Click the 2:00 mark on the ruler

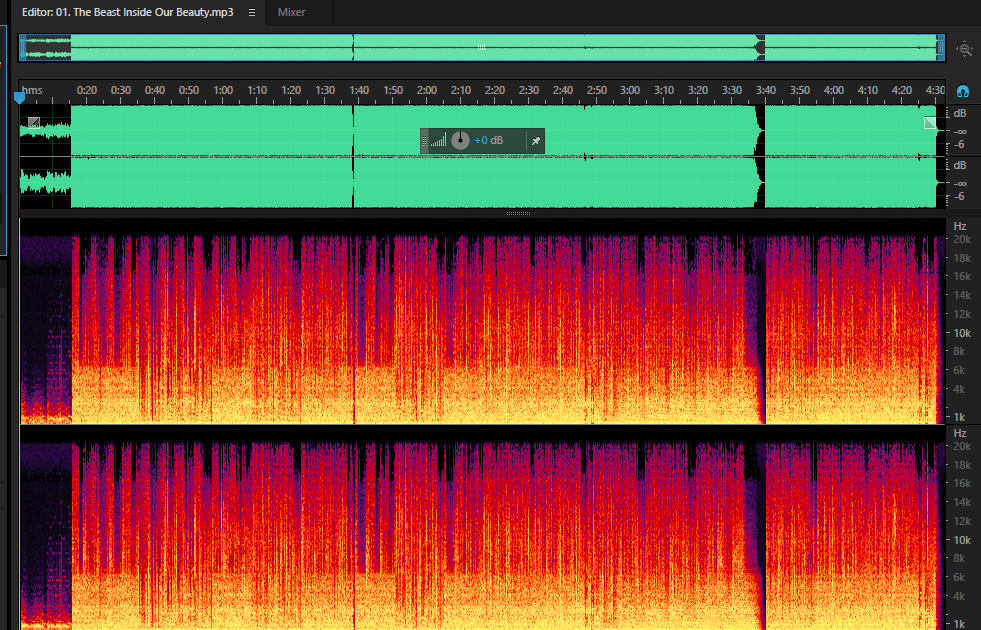pos(427,90)
